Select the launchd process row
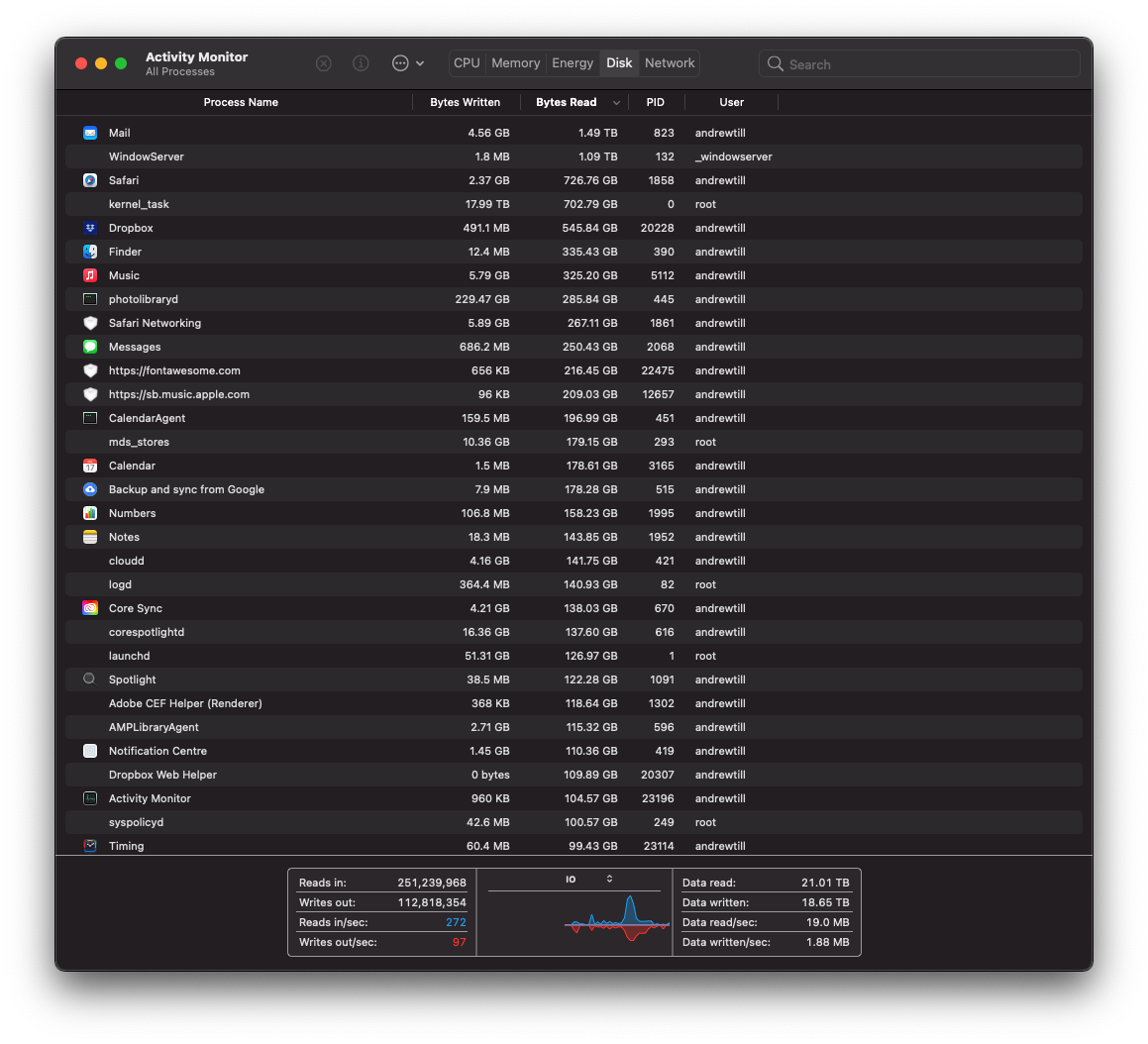This screenshot has width=1148, height=1044. tap(574, 656)
